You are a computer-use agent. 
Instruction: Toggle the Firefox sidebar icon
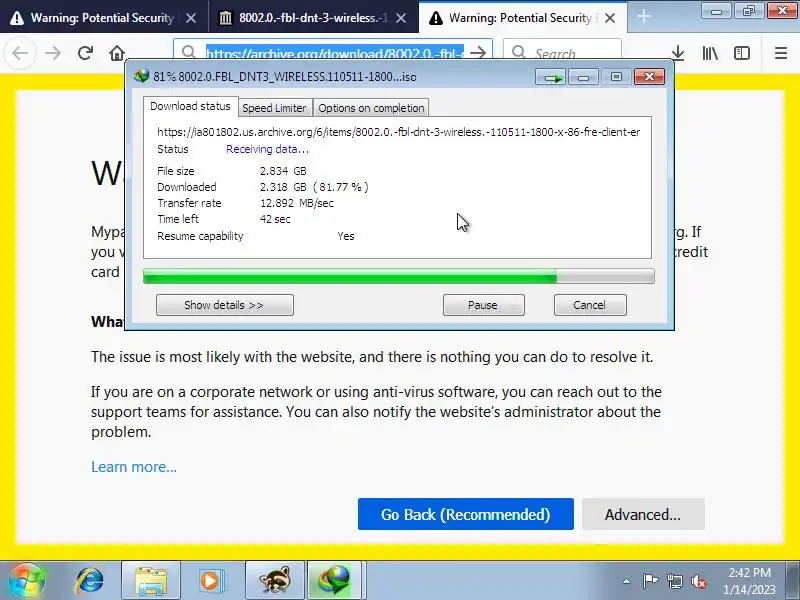tap(742, 53)
